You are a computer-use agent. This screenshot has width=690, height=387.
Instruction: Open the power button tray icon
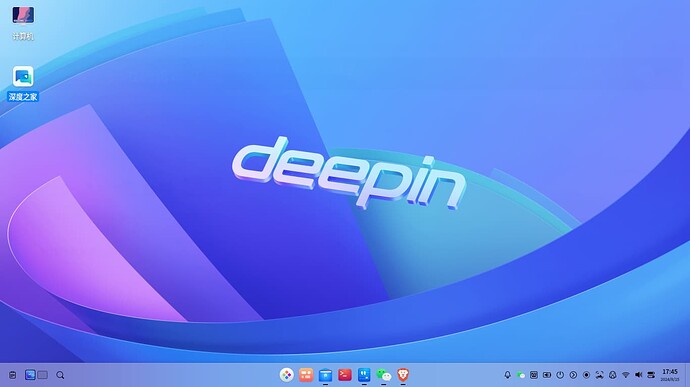click(560, 375)
